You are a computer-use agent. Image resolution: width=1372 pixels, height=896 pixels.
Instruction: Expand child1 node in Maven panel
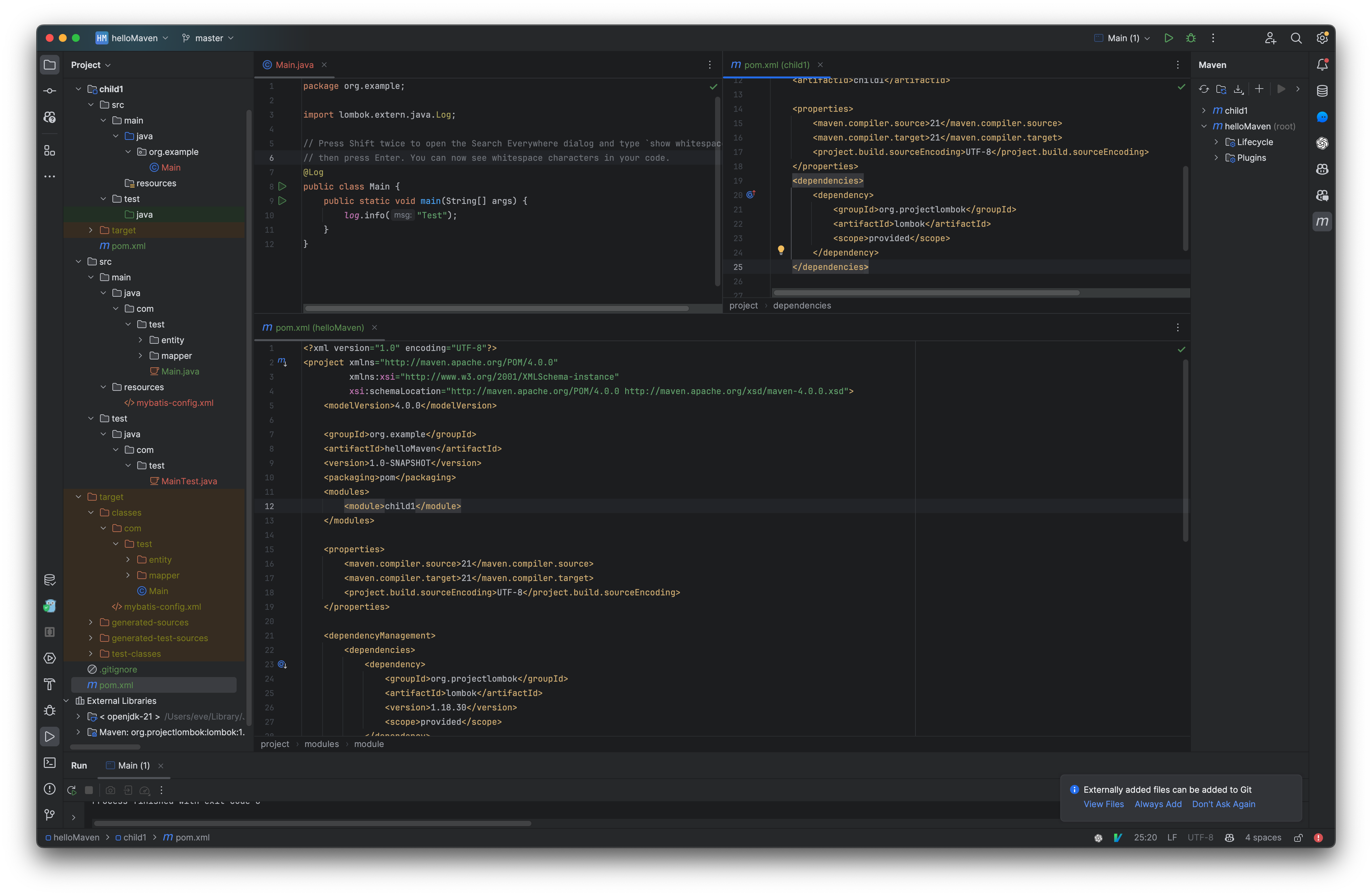coord(1204,111)
